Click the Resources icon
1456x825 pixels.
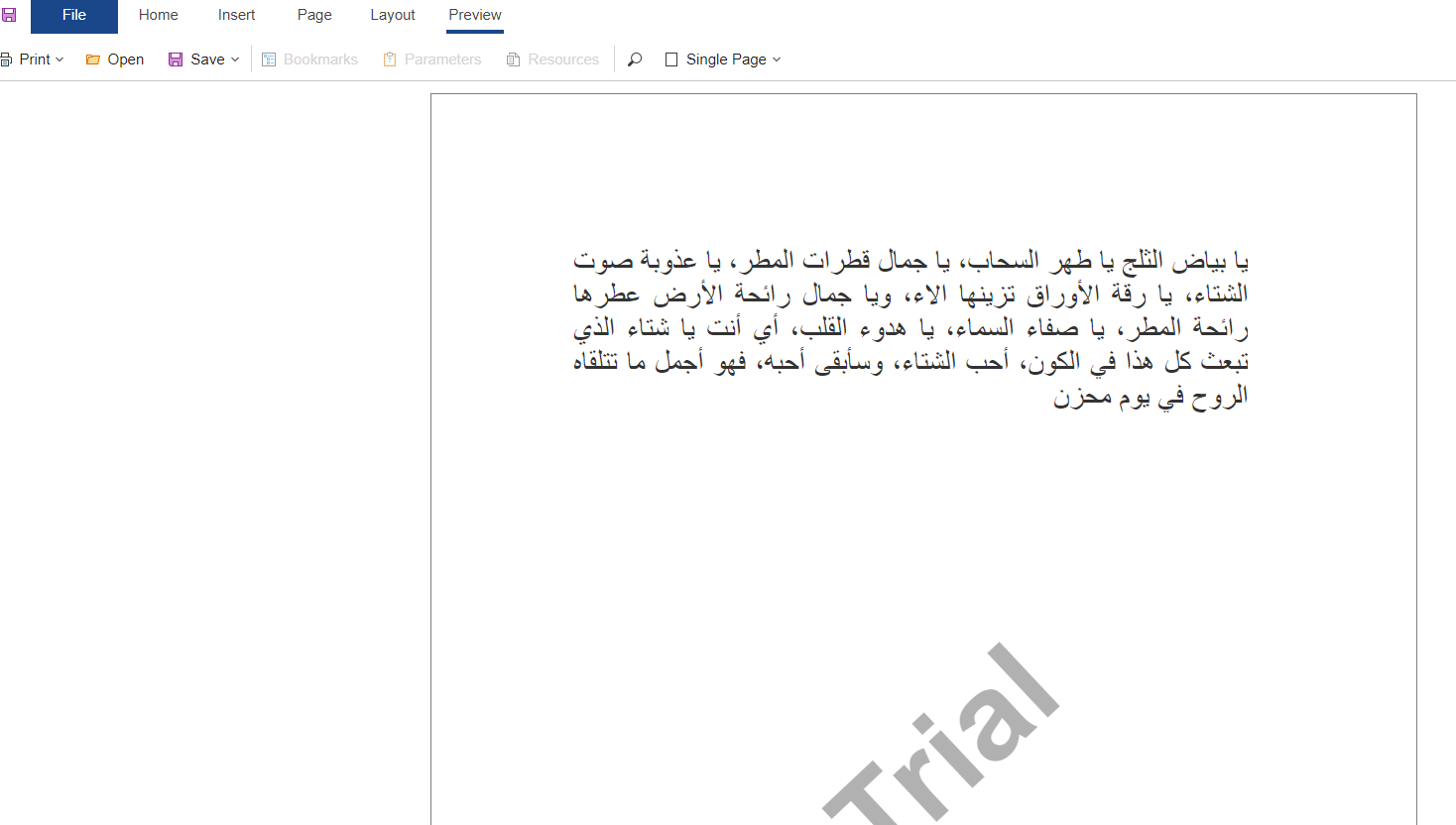[x=513, y=59]
